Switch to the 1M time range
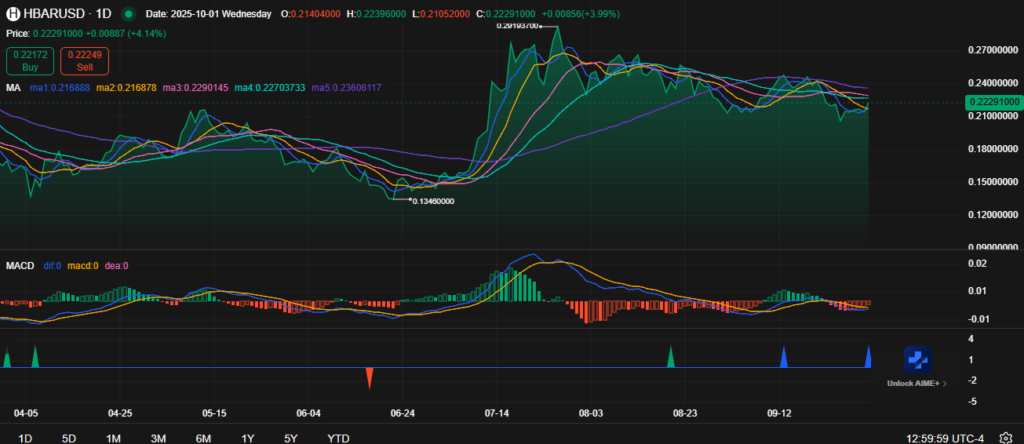The height and width of the screenshot is (444, 1024). (113, 438)
